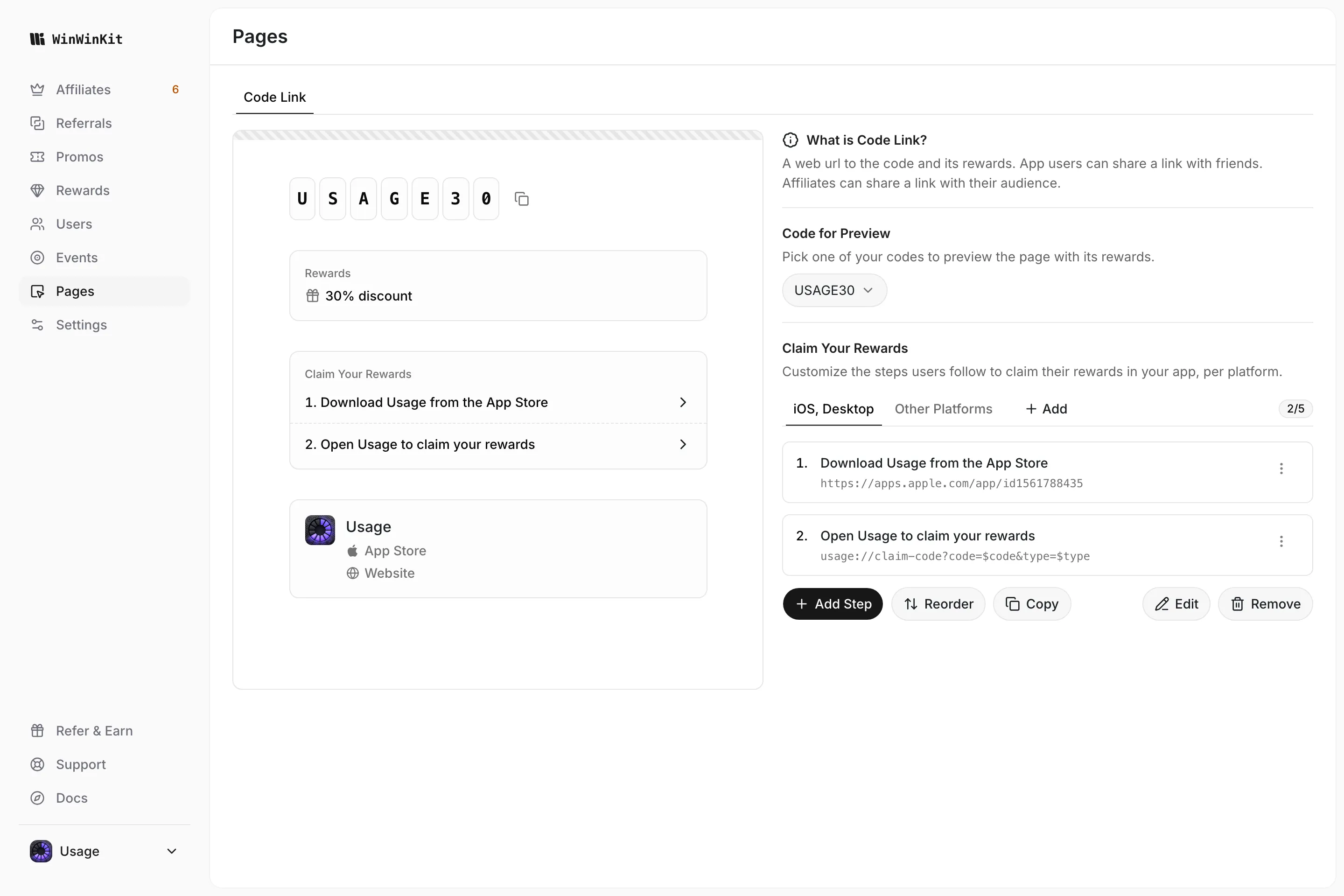The width and height of the screenshot is (1344, 896).
Task: Click Usage app icon in preview card
Action: (x=320, y=530)
